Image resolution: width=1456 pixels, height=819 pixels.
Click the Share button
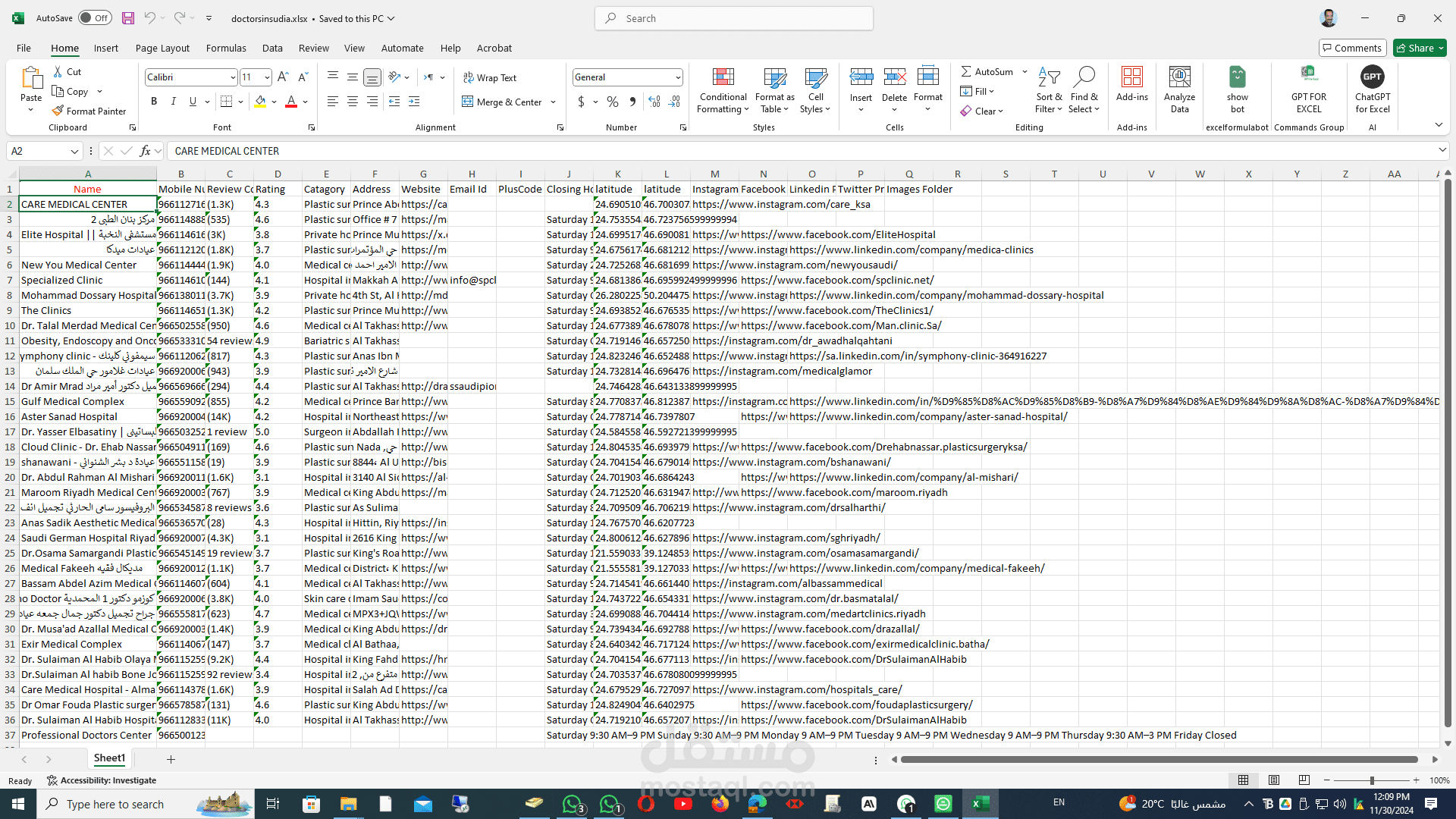pos(1420,48)
